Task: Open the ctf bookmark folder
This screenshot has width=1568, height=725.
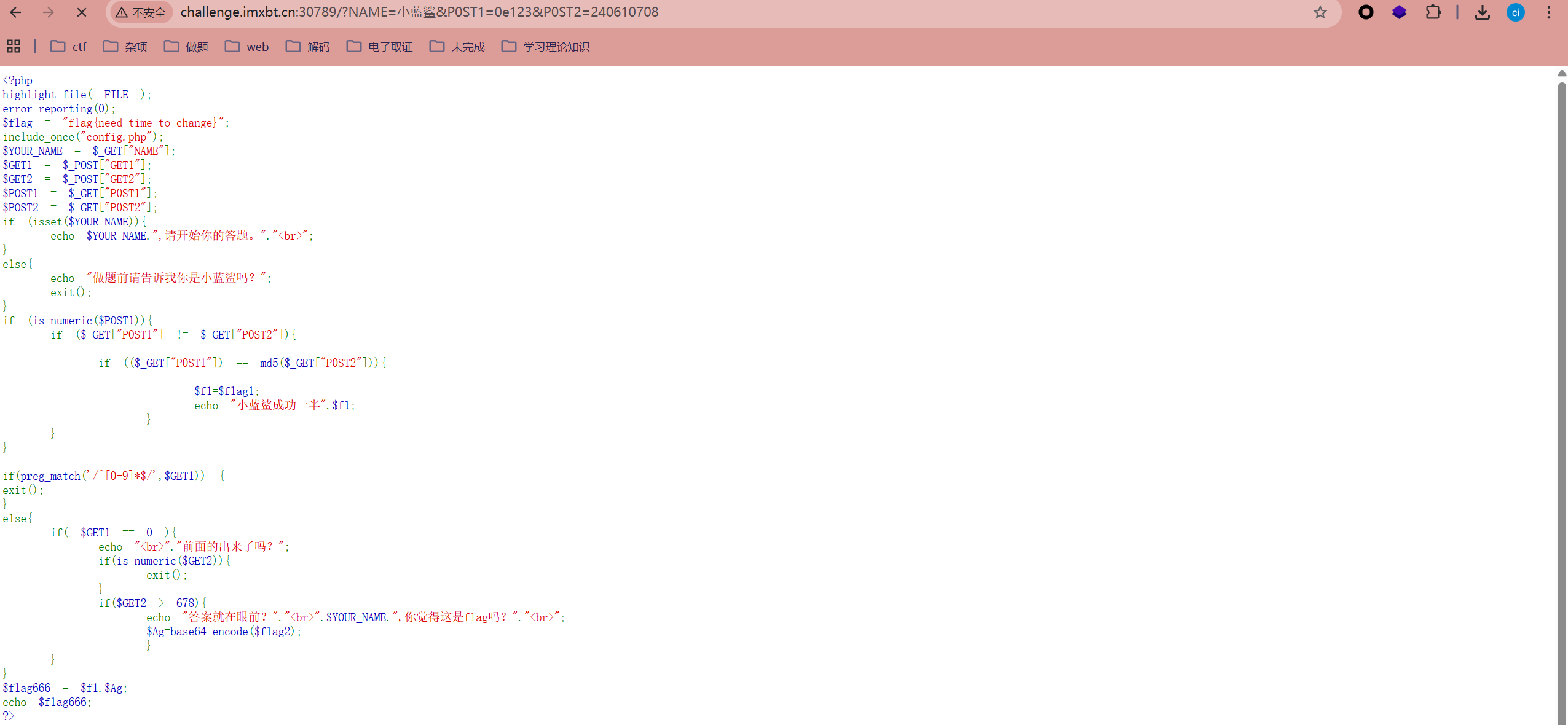Action: click(68, 47)
